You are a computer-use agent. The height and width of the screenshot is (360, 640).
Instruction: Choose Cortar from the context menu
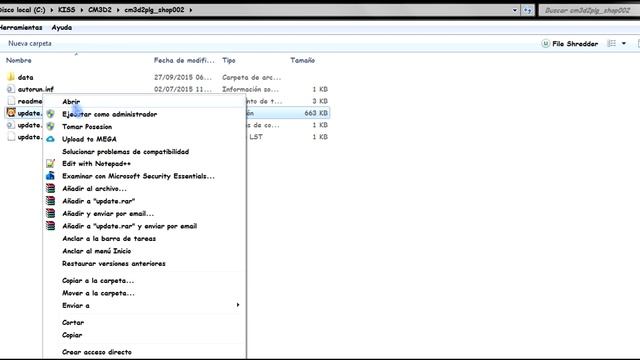click(73, 322)
